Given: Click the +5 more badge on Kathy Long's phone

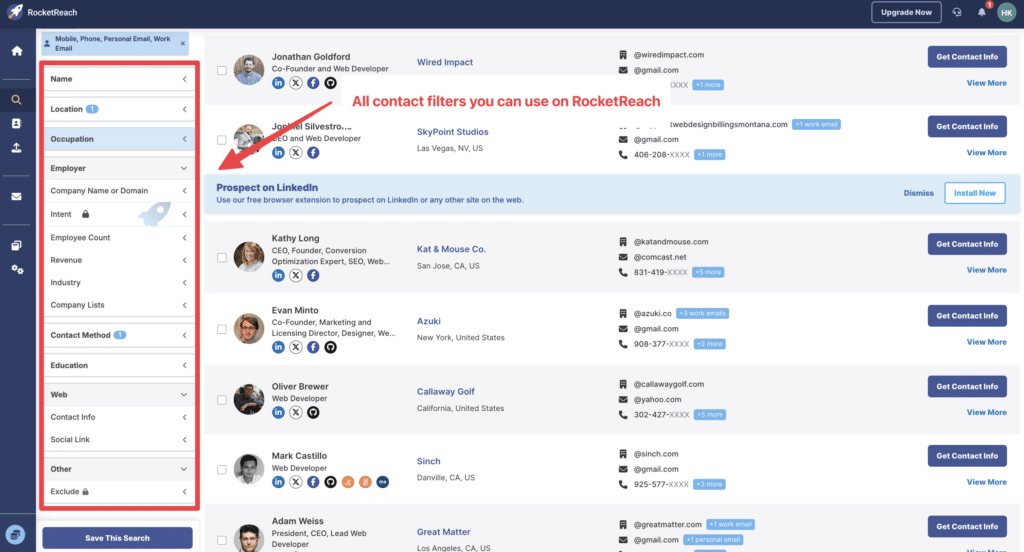Looking at the screenshot, I should [708, 272].
